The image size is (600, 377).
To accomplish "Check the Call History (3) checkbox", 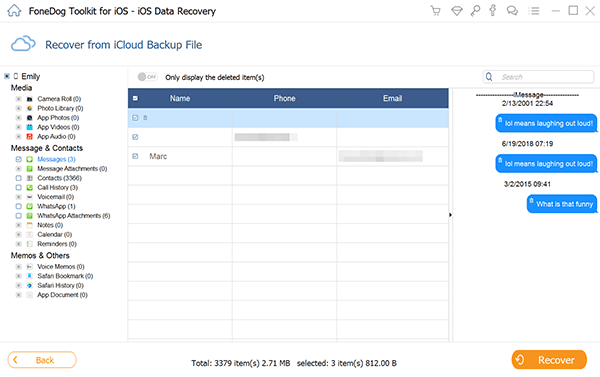I will coord(18,188).
